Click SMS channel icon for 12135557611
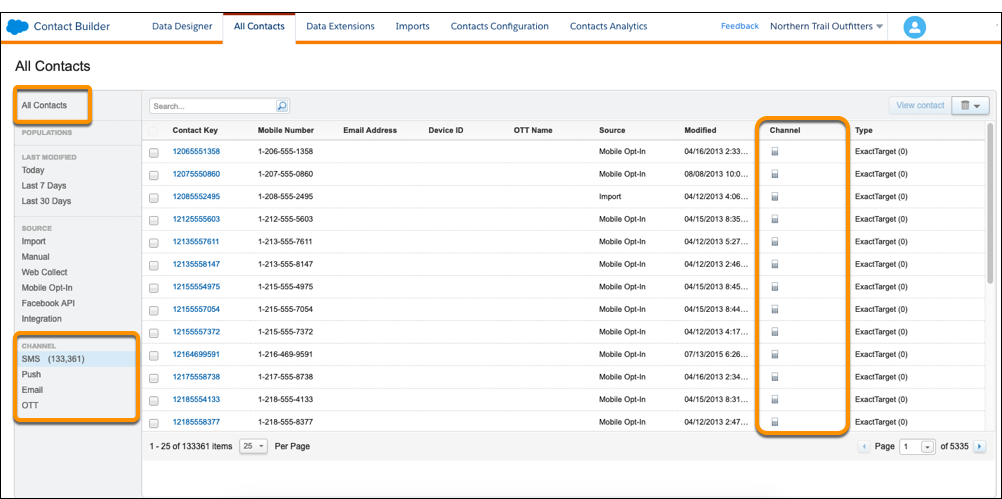 coord(775,242)
